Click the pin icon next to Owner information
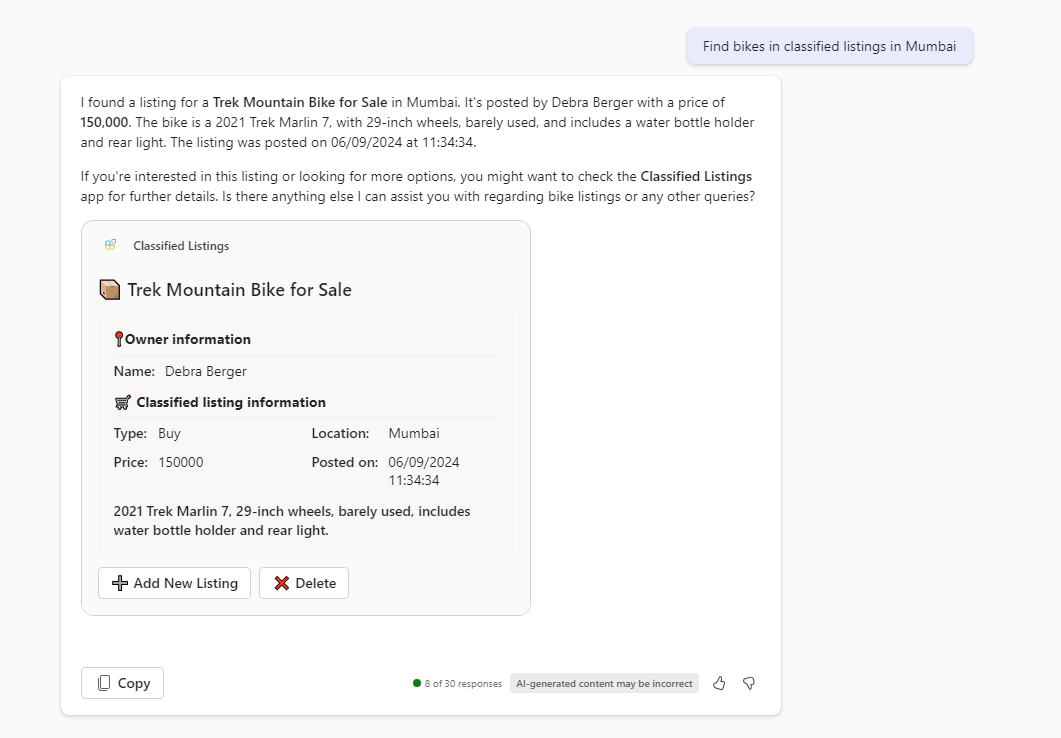The height and width of the screenshot is (738, 1061). point(119,339)
